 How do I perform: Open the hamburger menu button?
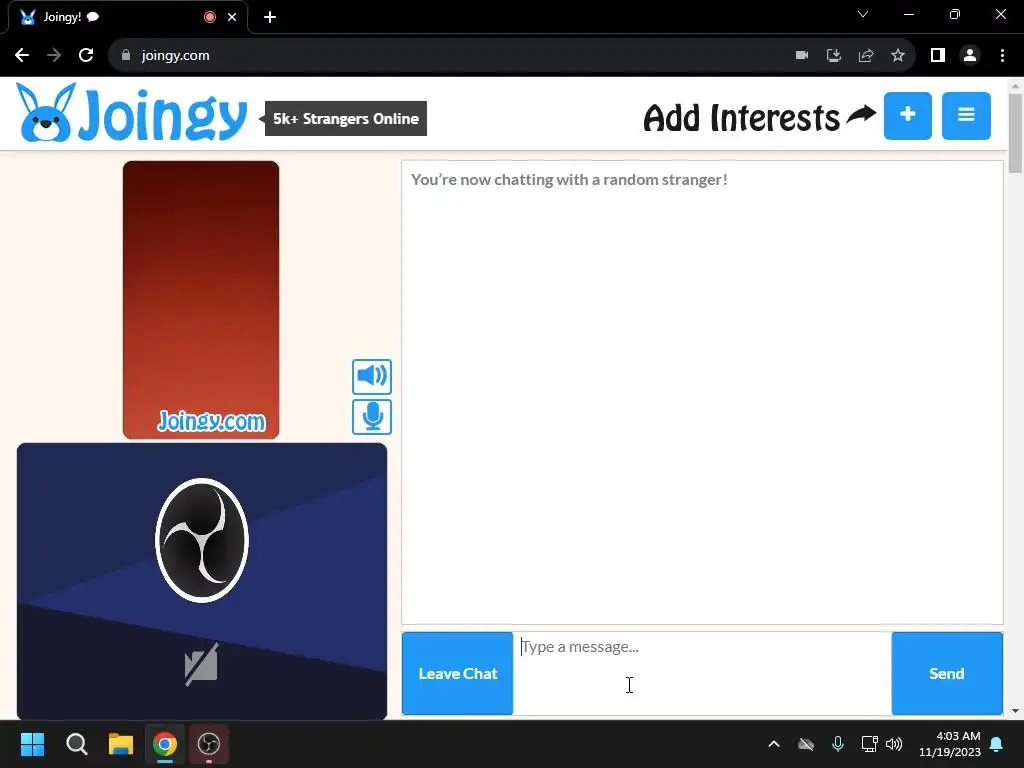click(x=966, y=116)
